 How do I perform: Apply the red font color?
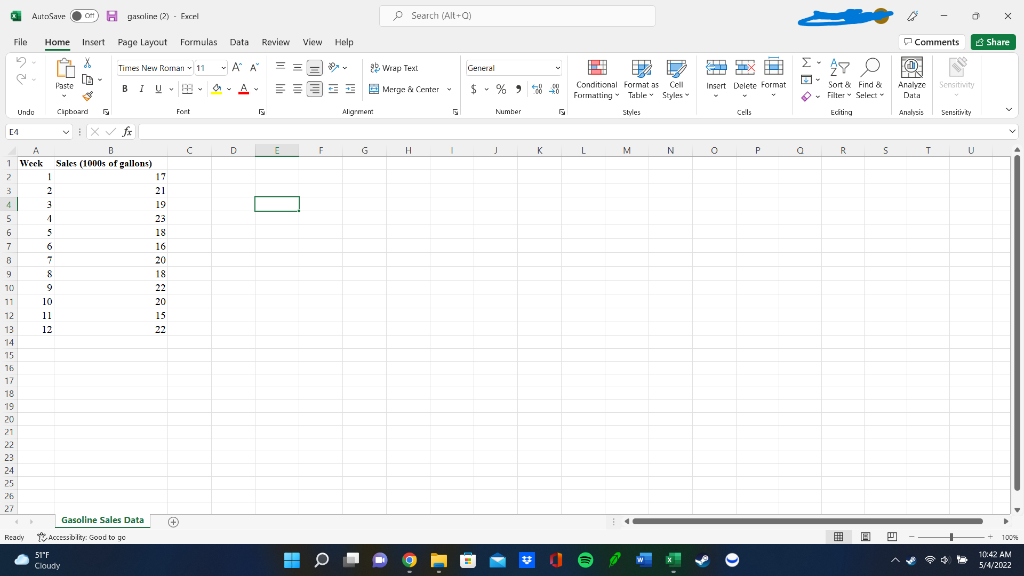(x=244, y=89)
